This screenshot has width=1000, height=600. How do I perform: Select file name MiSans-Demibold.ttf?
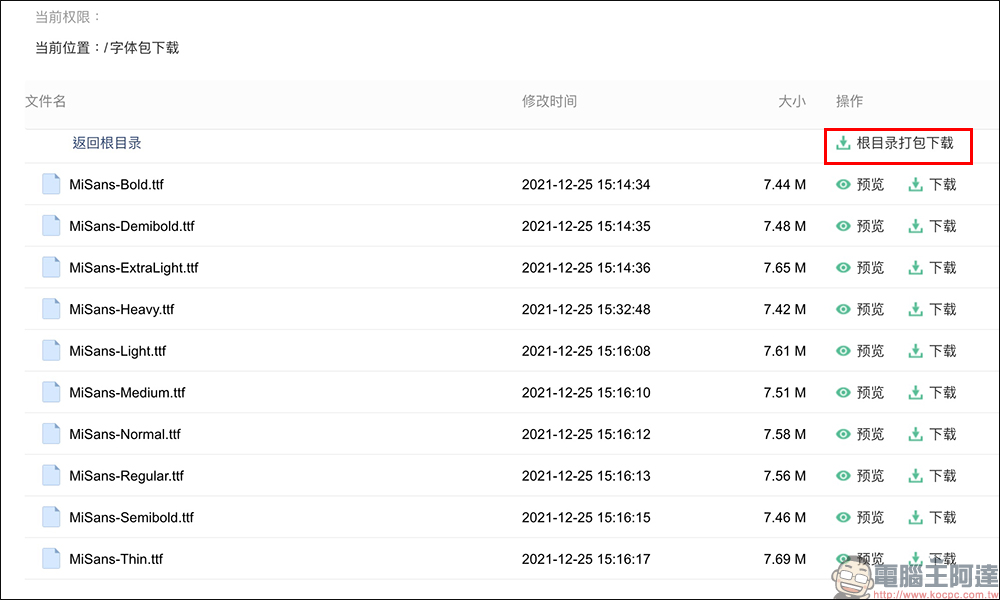point(131,226)
